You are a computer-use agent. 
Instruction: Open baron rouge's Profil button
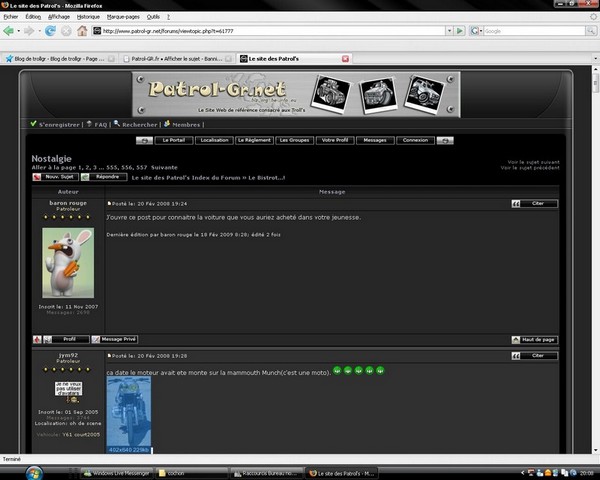[x=66, y=339]
